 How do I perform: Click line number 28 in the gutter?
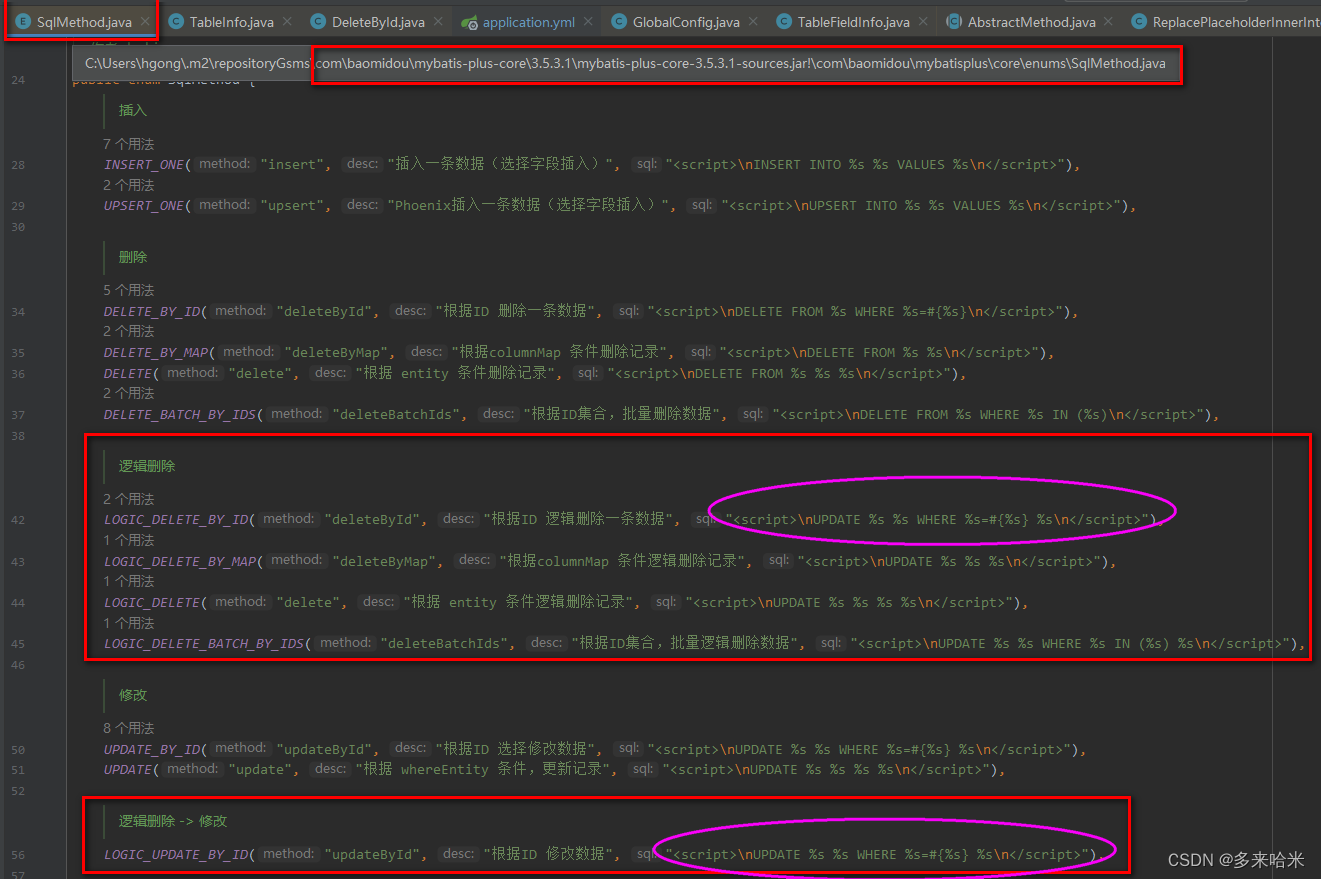coord(18,164)
